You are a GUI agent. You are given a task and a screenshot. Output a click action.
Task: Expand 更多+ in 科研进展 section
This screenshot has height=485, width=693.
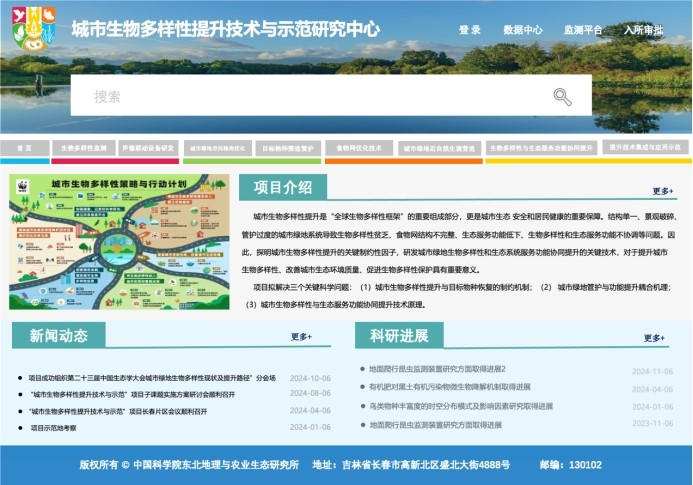click(655, 338)
